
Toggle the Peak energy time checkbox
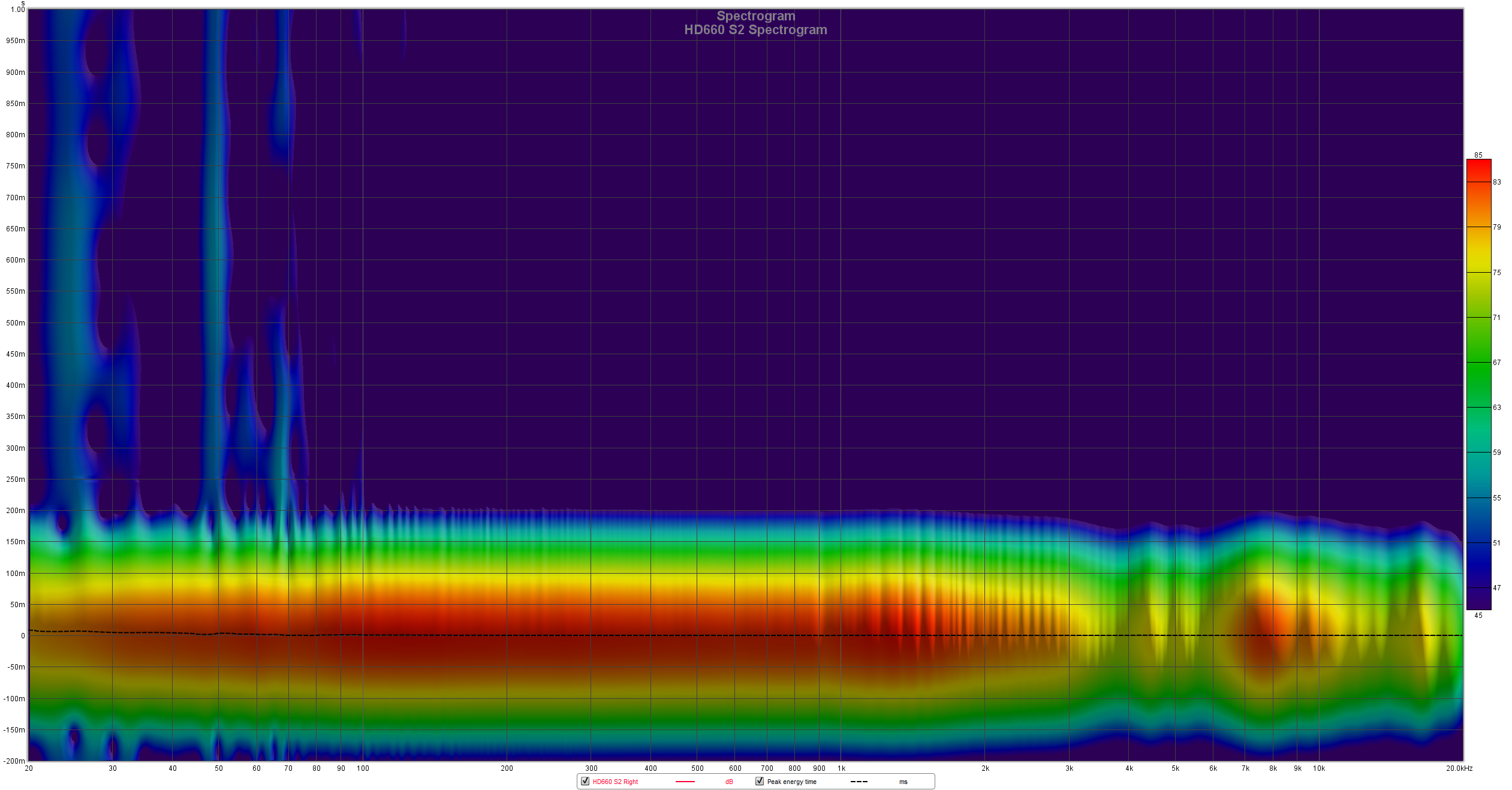[x=760, y=781]
